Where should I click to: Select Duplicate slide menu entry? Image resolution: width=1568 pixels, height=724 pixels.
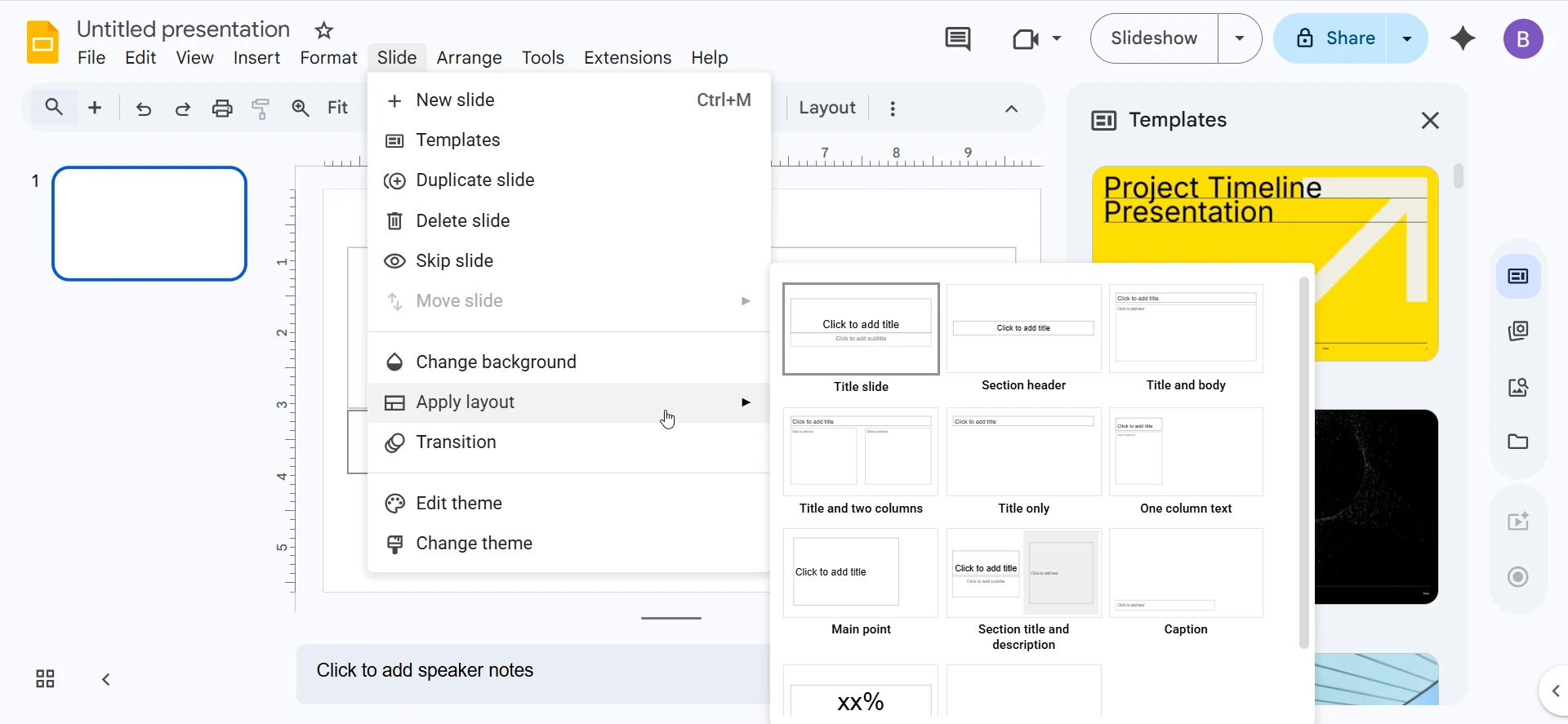click(474, 180)
